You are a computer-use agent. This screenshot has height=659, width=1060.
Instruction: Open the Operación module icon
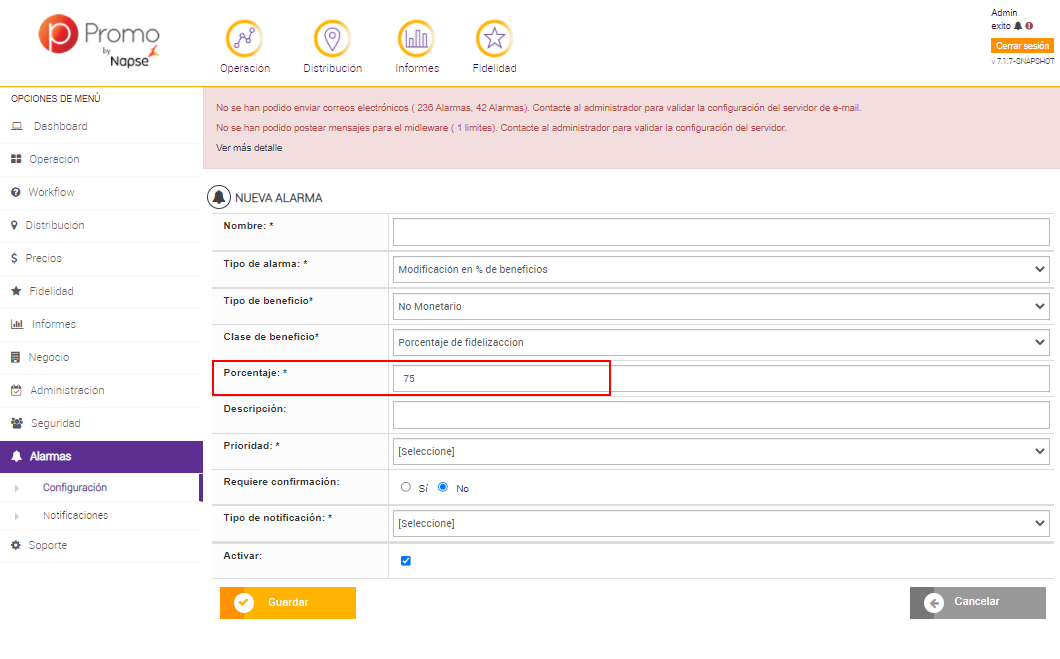click(x=245, y=39)
